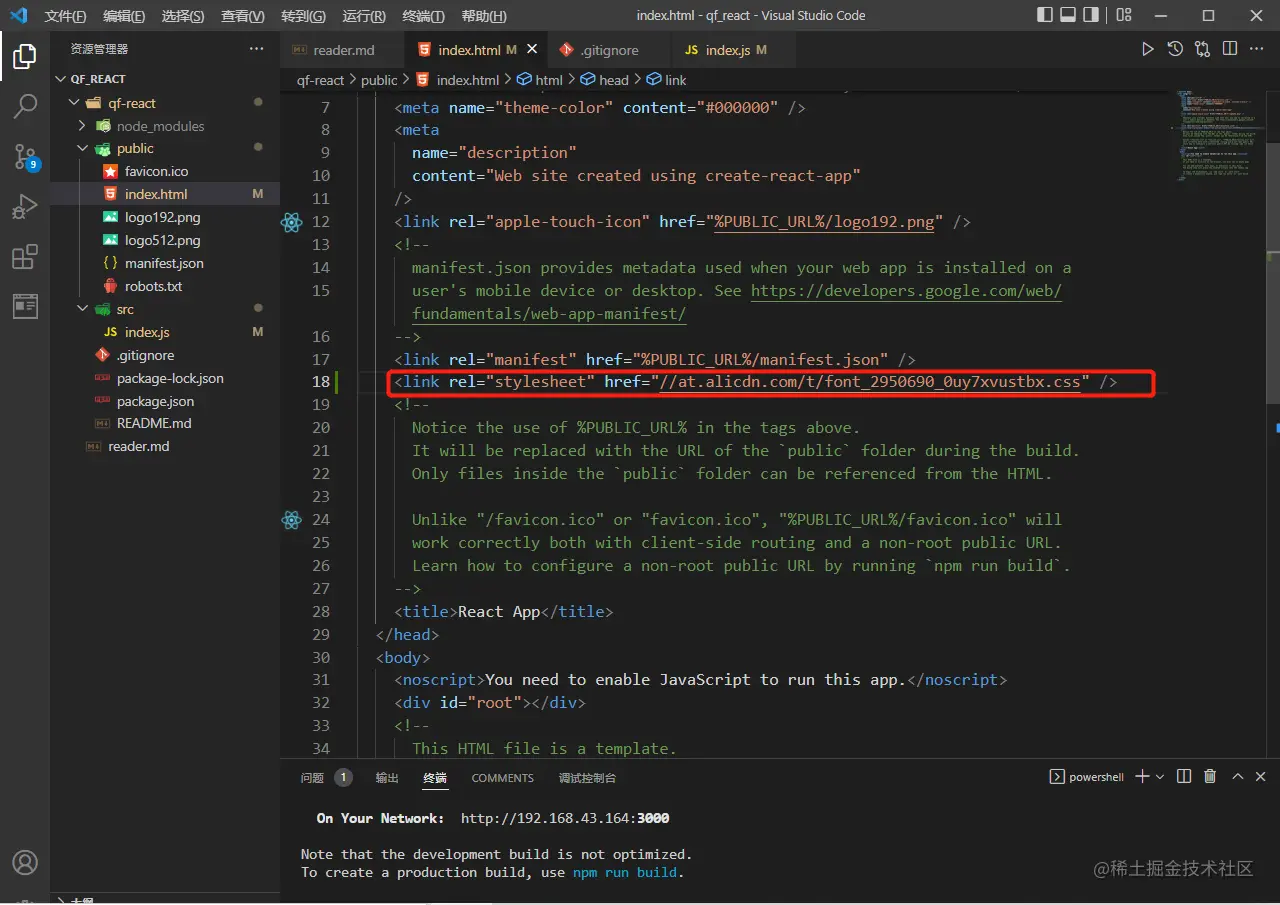Open the sixth activity bar panel icon
The image size is (1280, 905).
click(25, 306)
